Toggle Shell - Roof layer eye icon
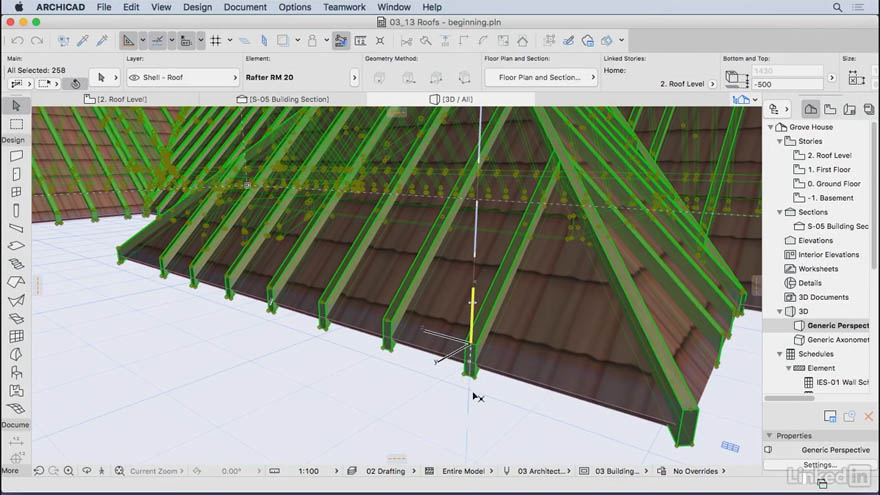Viewport: 880px width, 495px height. click(134, 77)
